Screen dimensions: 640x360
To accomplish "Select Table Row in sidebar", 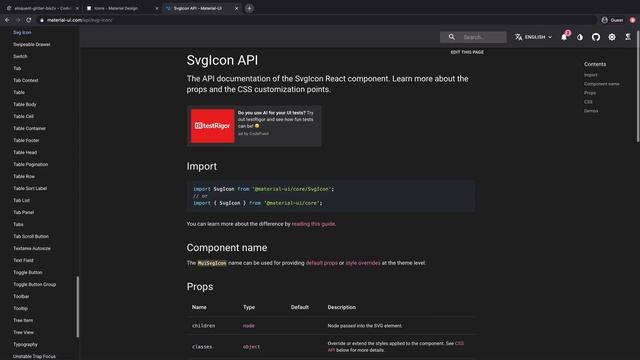I will [24, 176].
